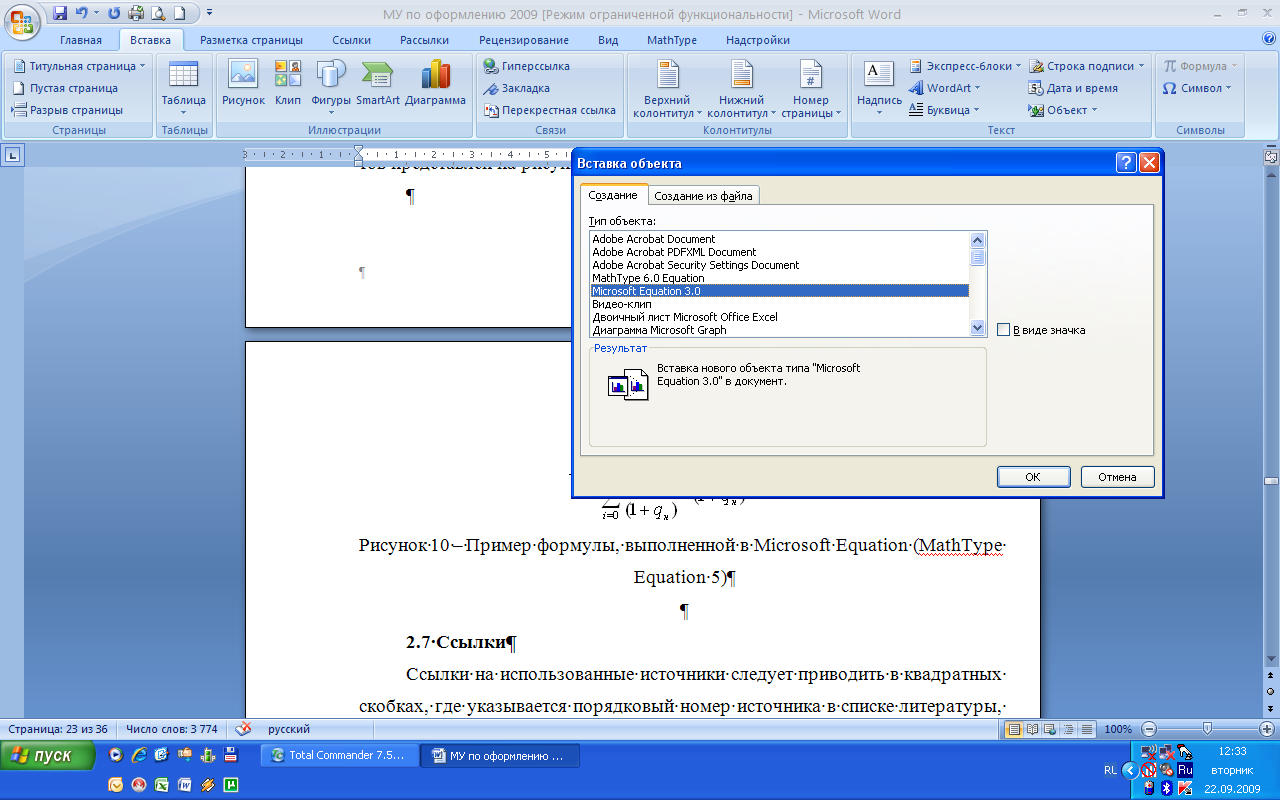Click zoom out minus button
The height and width of the screenshot is (800, 1280).
point(1149,729)
